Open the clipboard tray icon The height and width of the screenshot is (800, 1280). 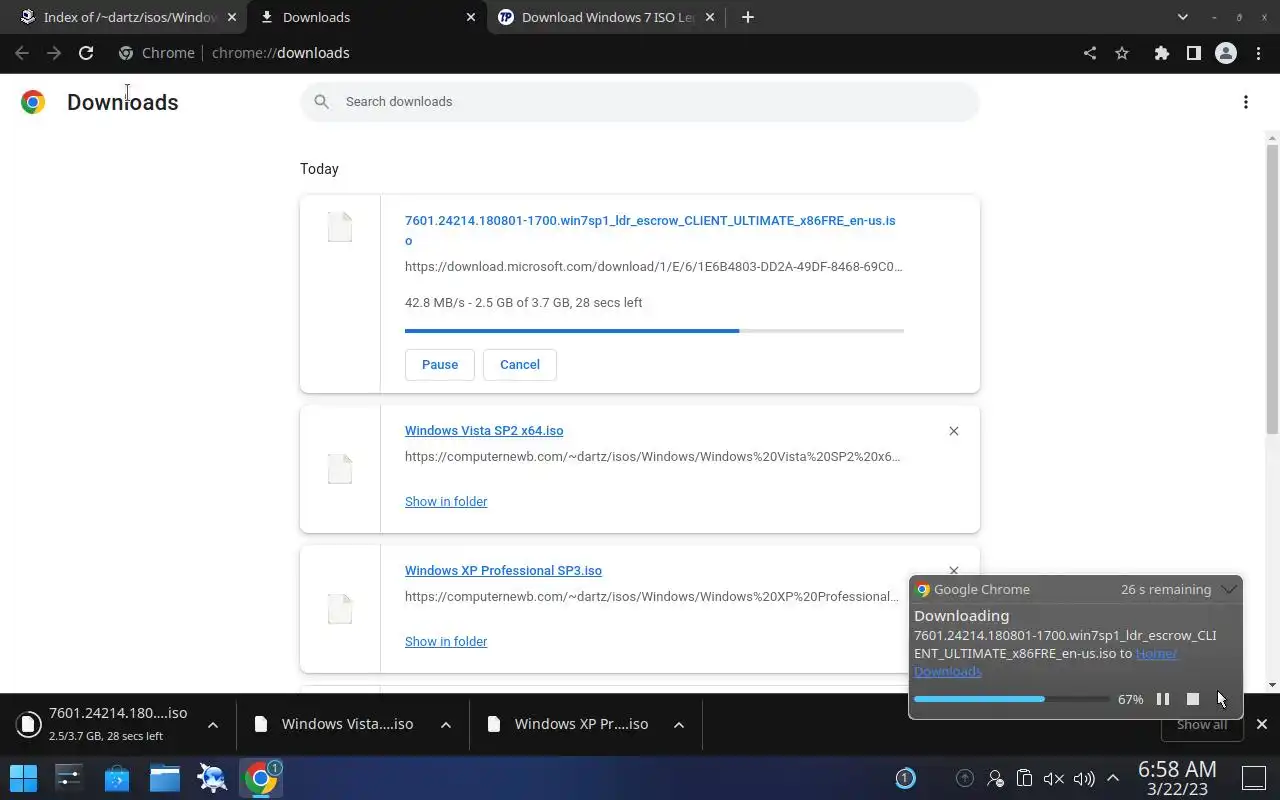pos(1024,778)
